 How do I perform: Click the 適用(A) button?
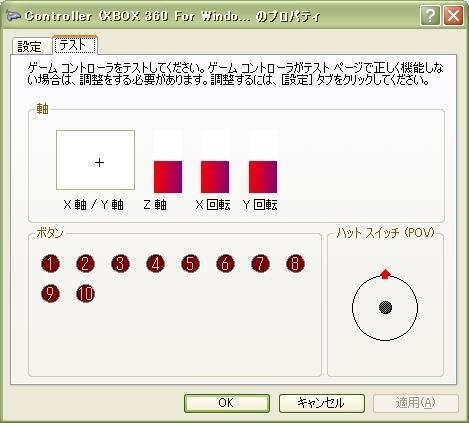tap(416, 403)
